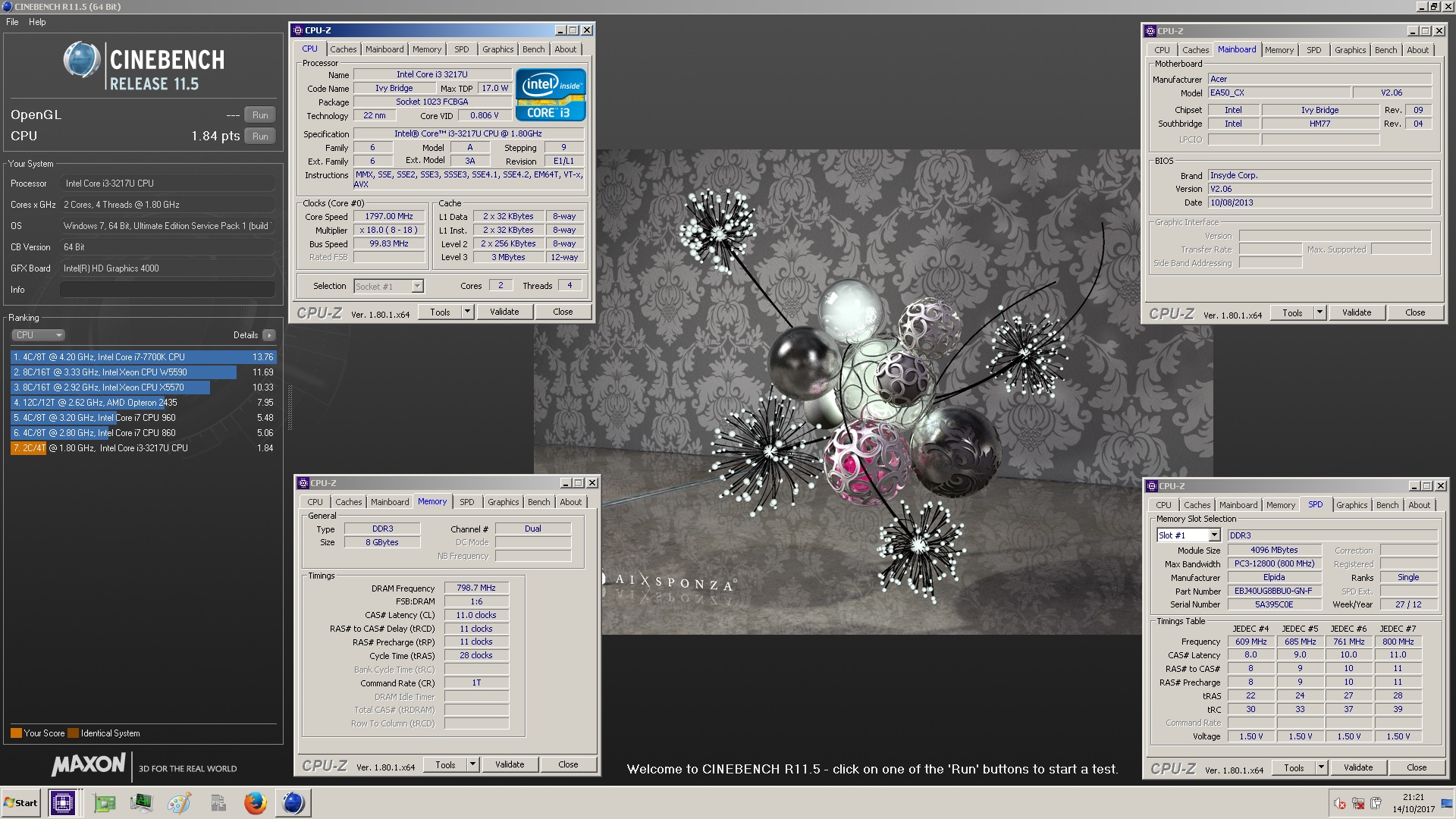Switch to Caches tab in CPU-Z CPU window

point(343,49)
